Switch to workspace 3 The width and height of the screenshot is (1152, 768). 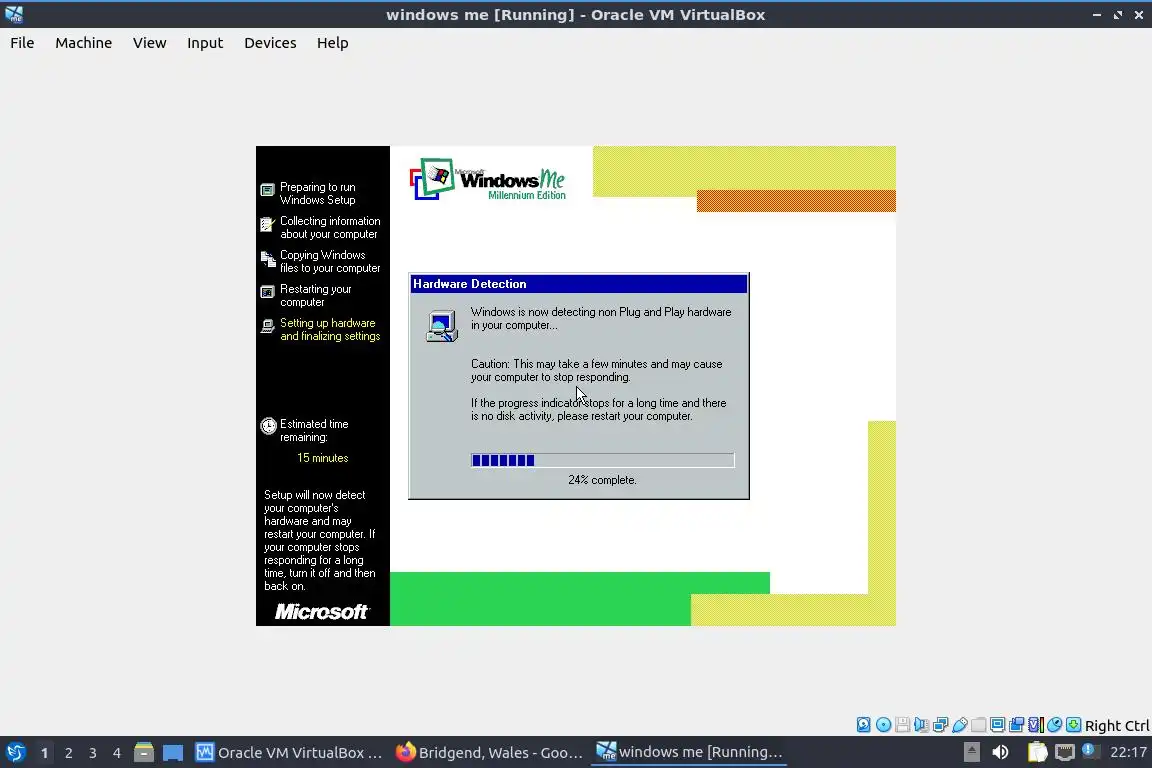[93, 753]
